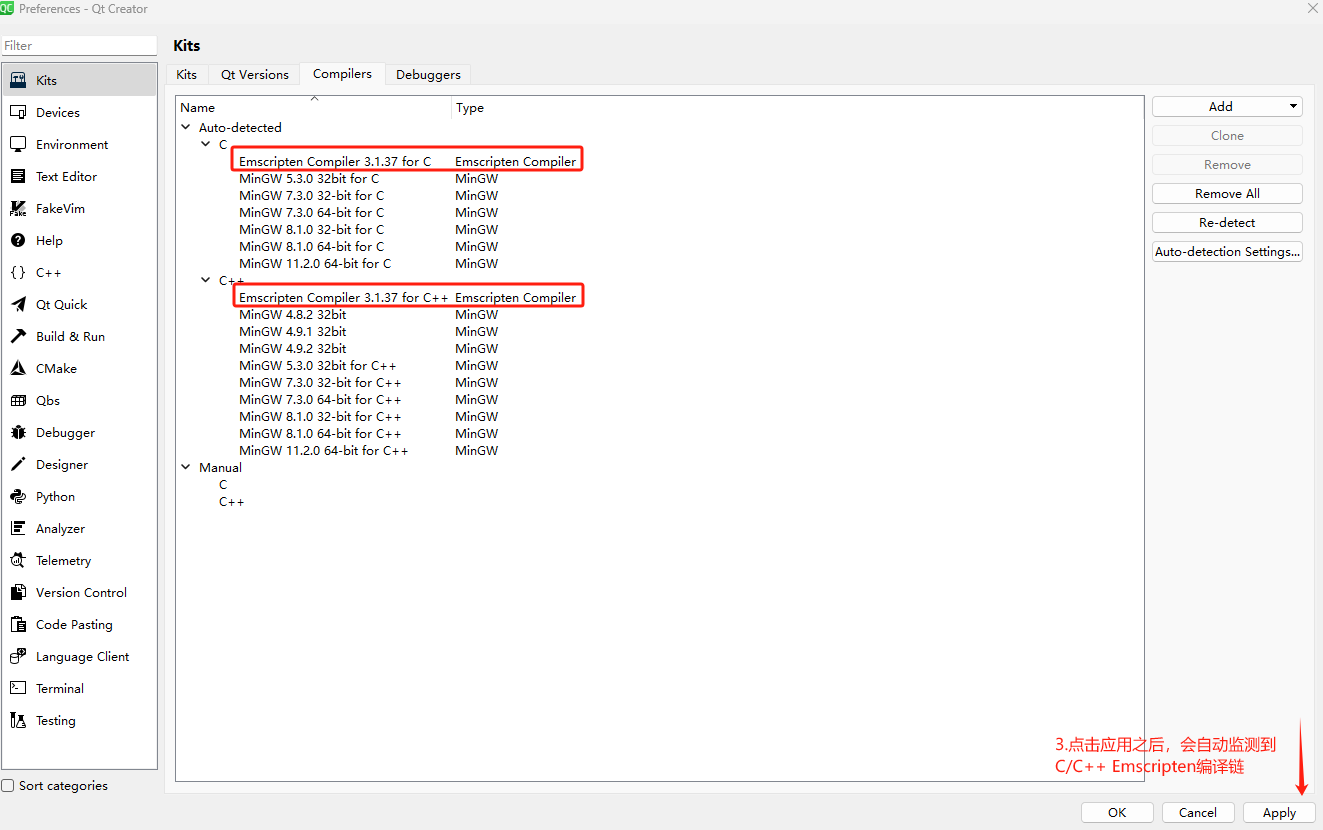
Task: Select the Code Pasting category icon
Action: tap(18, 624)
